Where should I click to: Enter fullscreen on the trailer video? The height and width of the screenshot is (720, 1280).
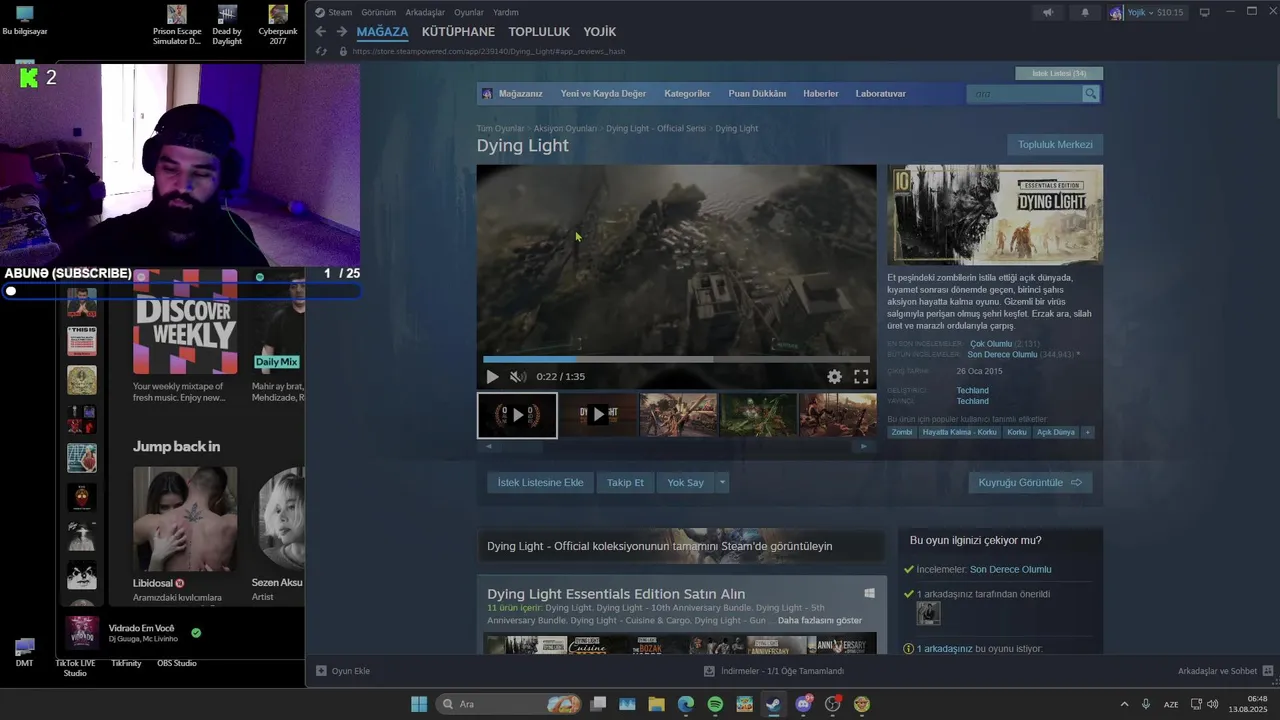point(861,377)
